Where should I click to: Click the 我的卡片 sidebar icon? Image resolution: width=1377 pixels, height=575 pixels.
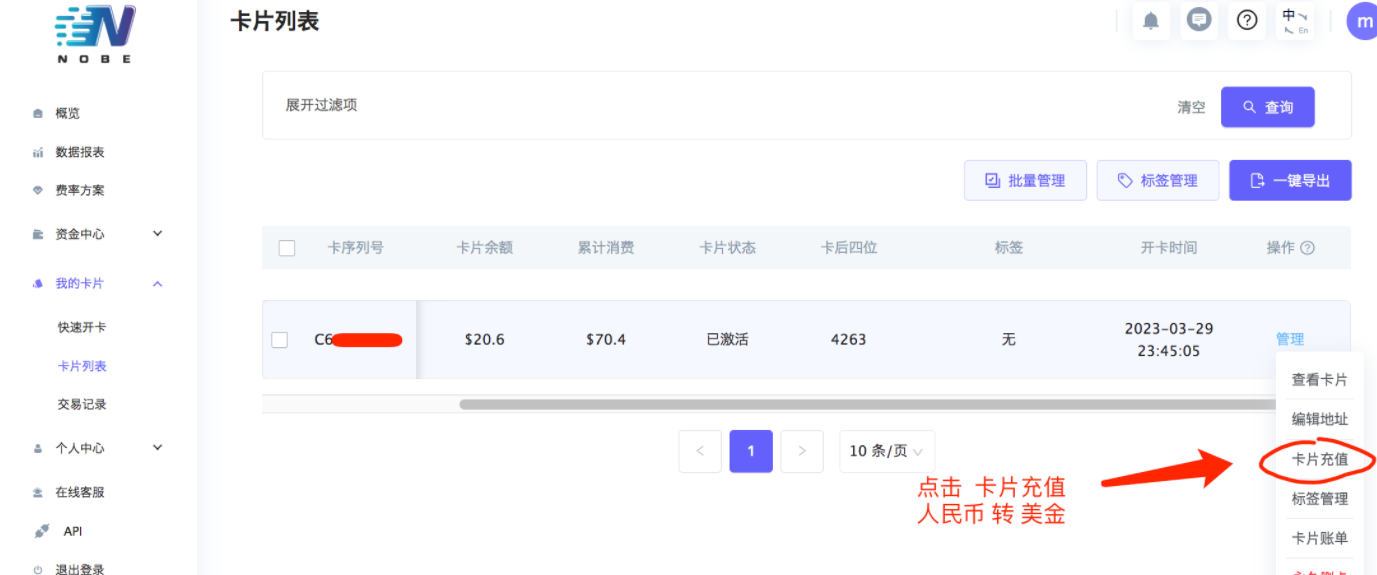(38, 284)
